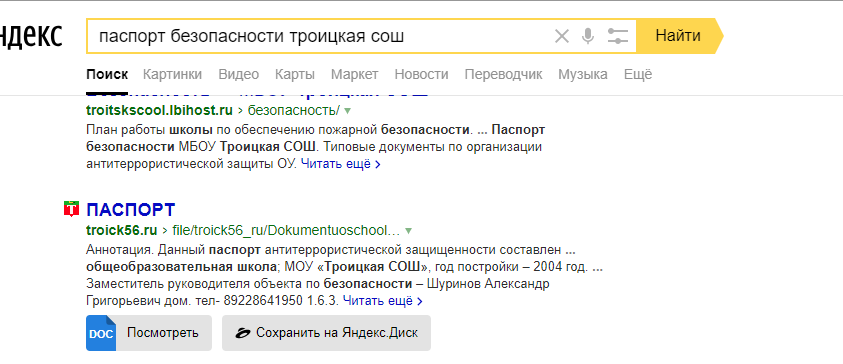
Task: Click Посмотреть to preview the document
Action: click(x=149, y=333)
